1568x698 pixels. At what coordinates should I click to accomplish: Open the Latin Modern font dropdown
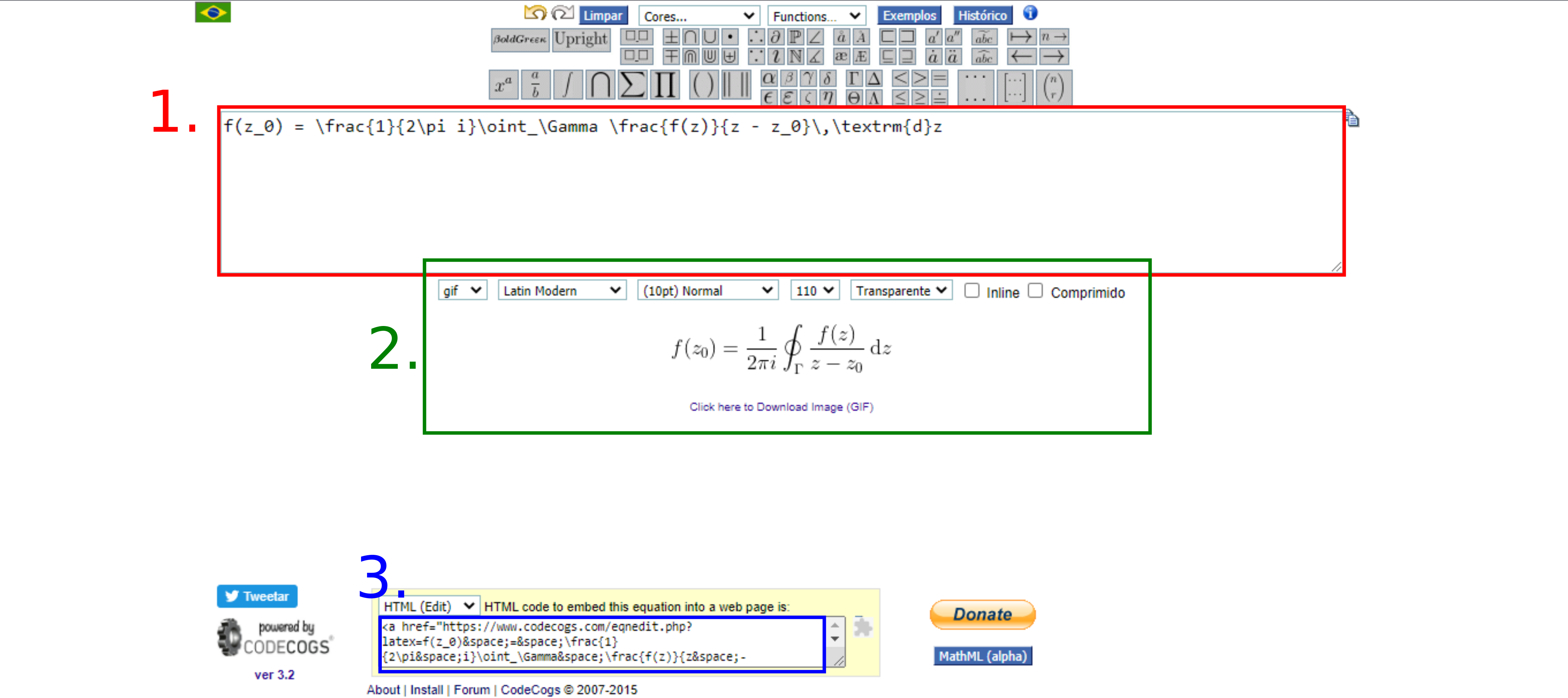click(562, 290)
